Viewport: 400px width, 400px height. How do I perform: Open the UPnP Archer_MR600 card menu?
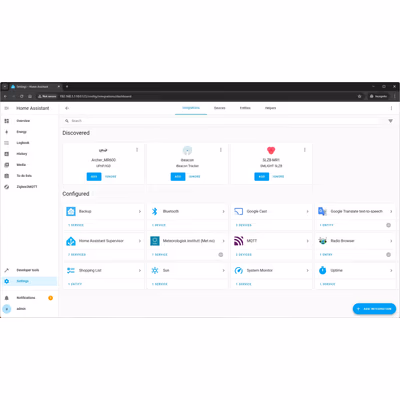(x=137, y=150)
